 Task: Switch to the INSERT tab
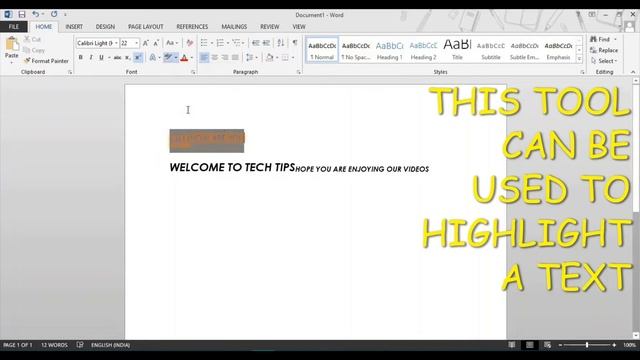point(74,27)
